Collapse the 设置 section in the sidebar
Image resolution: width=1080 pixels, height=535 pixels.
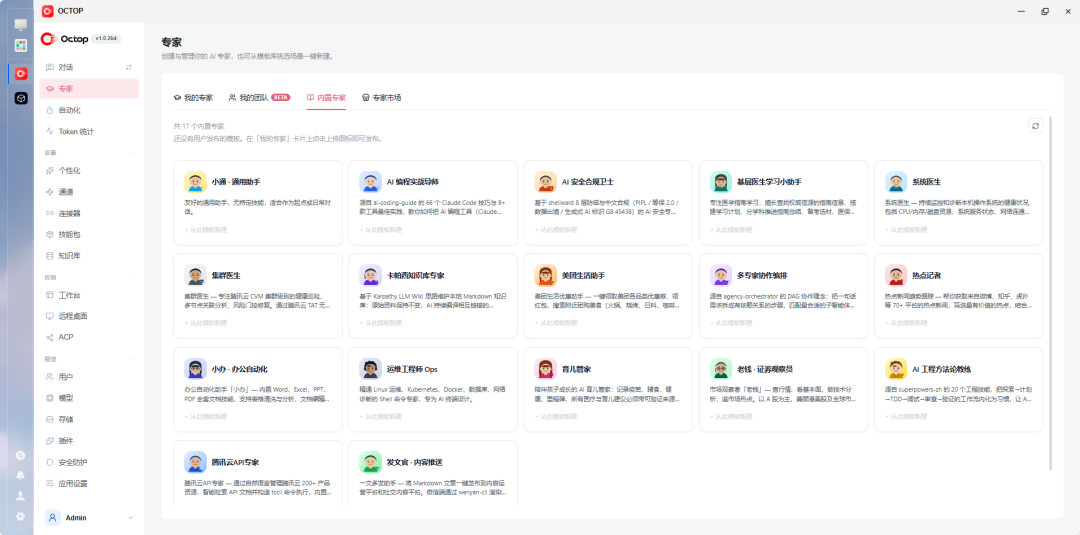[x=132, y=153]
